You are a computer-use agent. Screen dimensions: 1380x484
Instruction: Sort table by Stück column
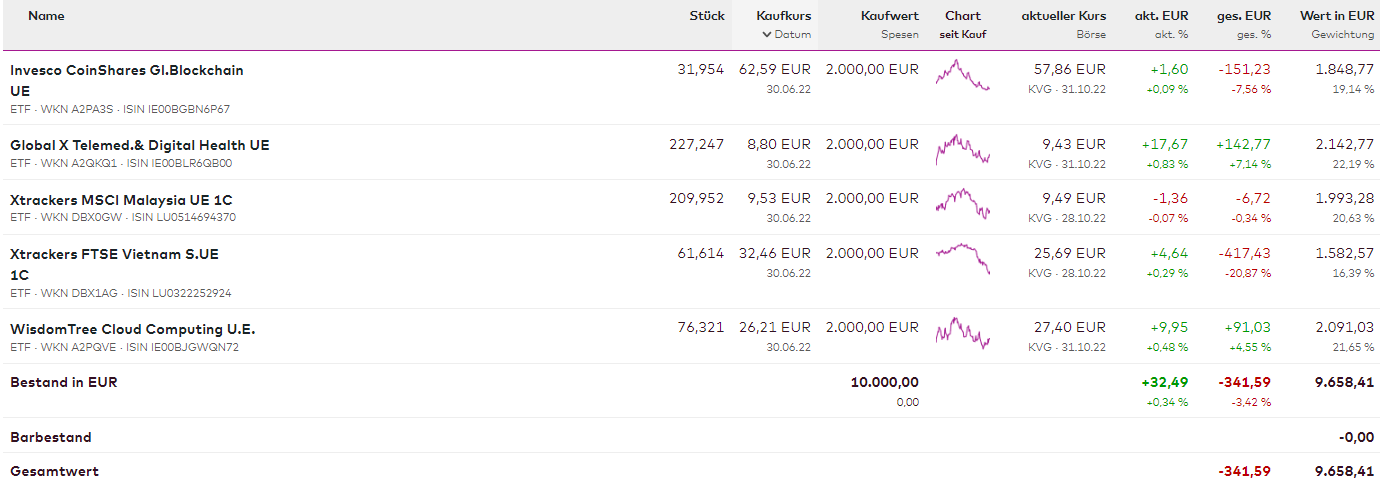coord(706,16)
